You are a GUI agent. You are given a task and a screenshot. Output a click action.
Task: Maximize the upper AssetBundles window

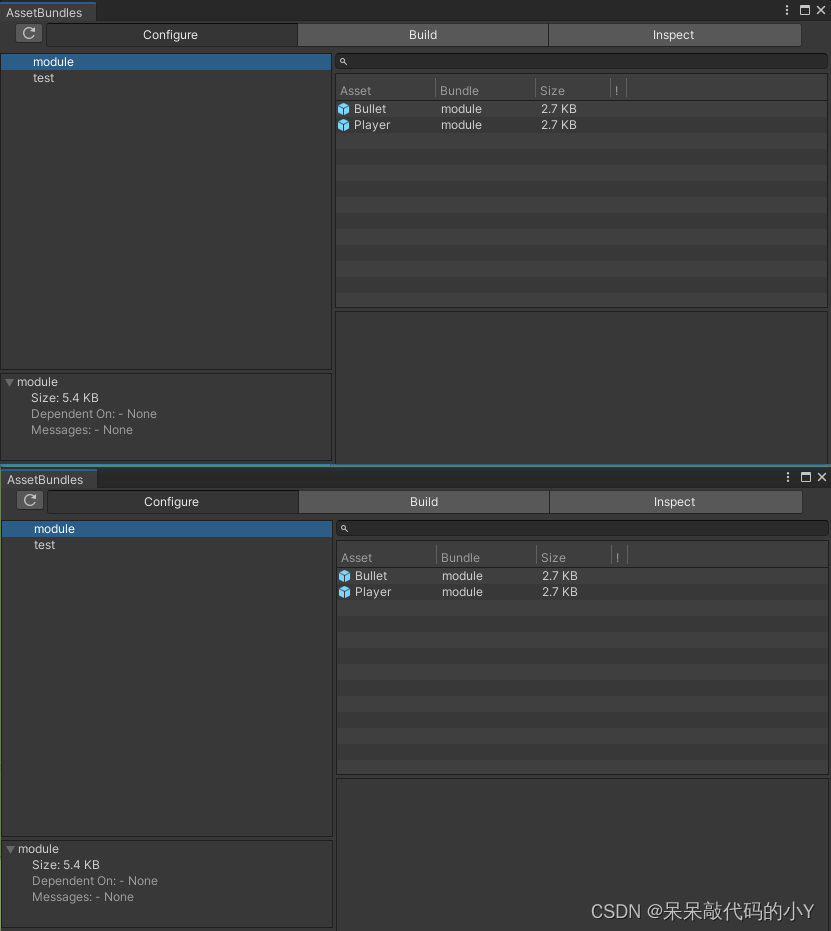[x=805, y=10]
